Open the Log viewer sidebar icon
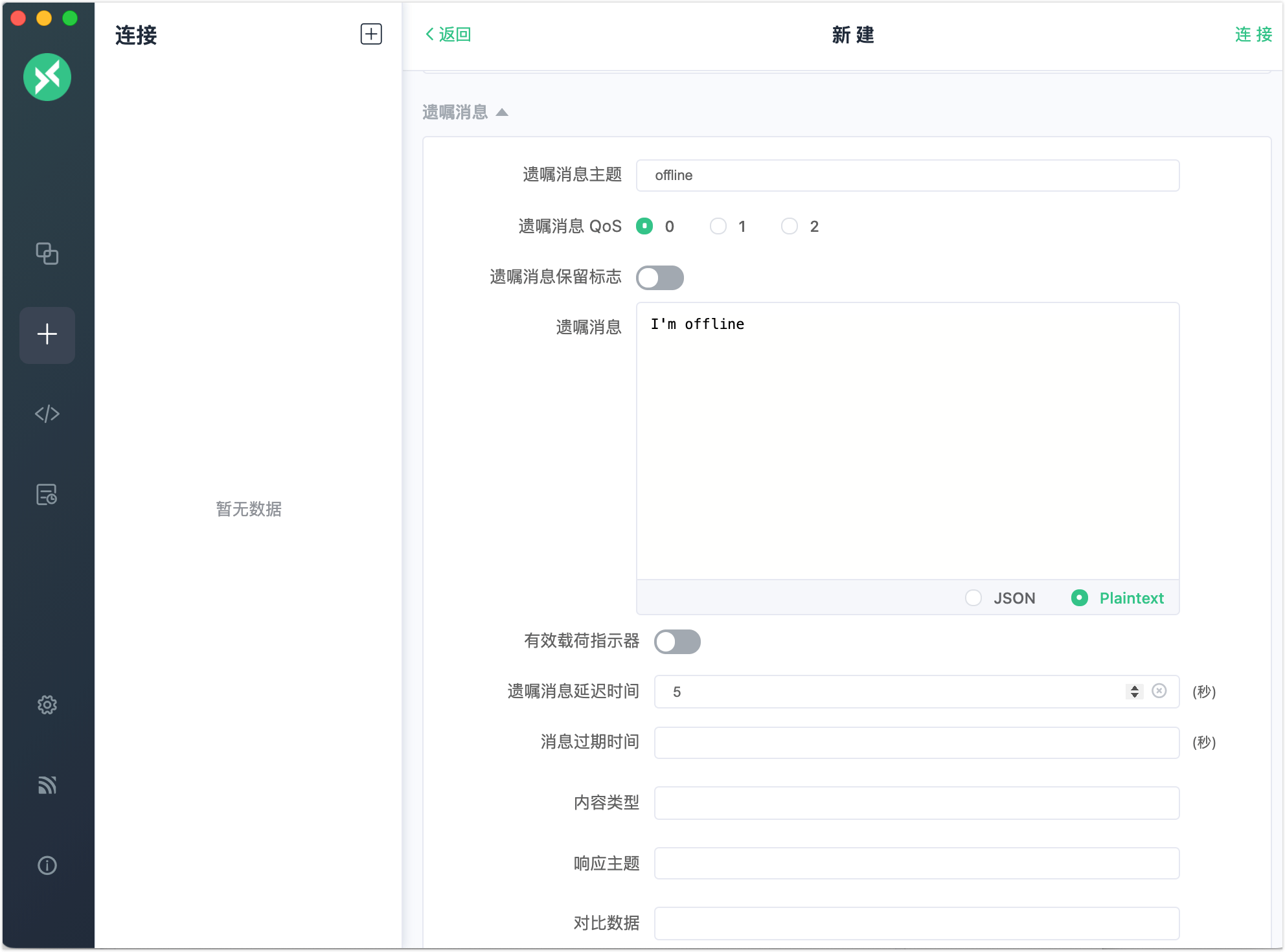The width and height of the screenshot is (1285, 952). 47,495
